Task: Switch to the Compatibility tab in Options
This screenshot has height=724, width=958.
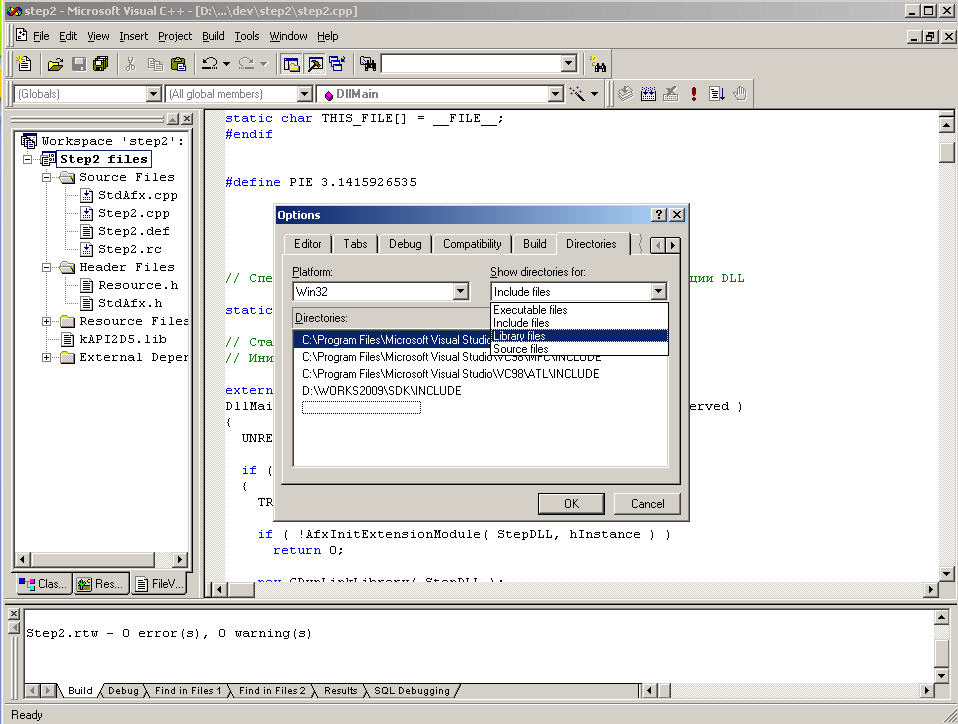Action: tap(472, 244)
